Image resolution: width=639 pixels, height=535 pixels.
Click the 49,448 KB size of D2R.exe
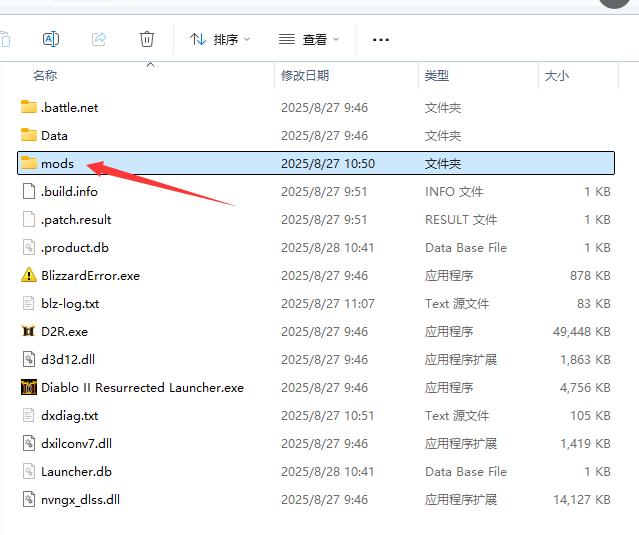[x=582, y=332]
